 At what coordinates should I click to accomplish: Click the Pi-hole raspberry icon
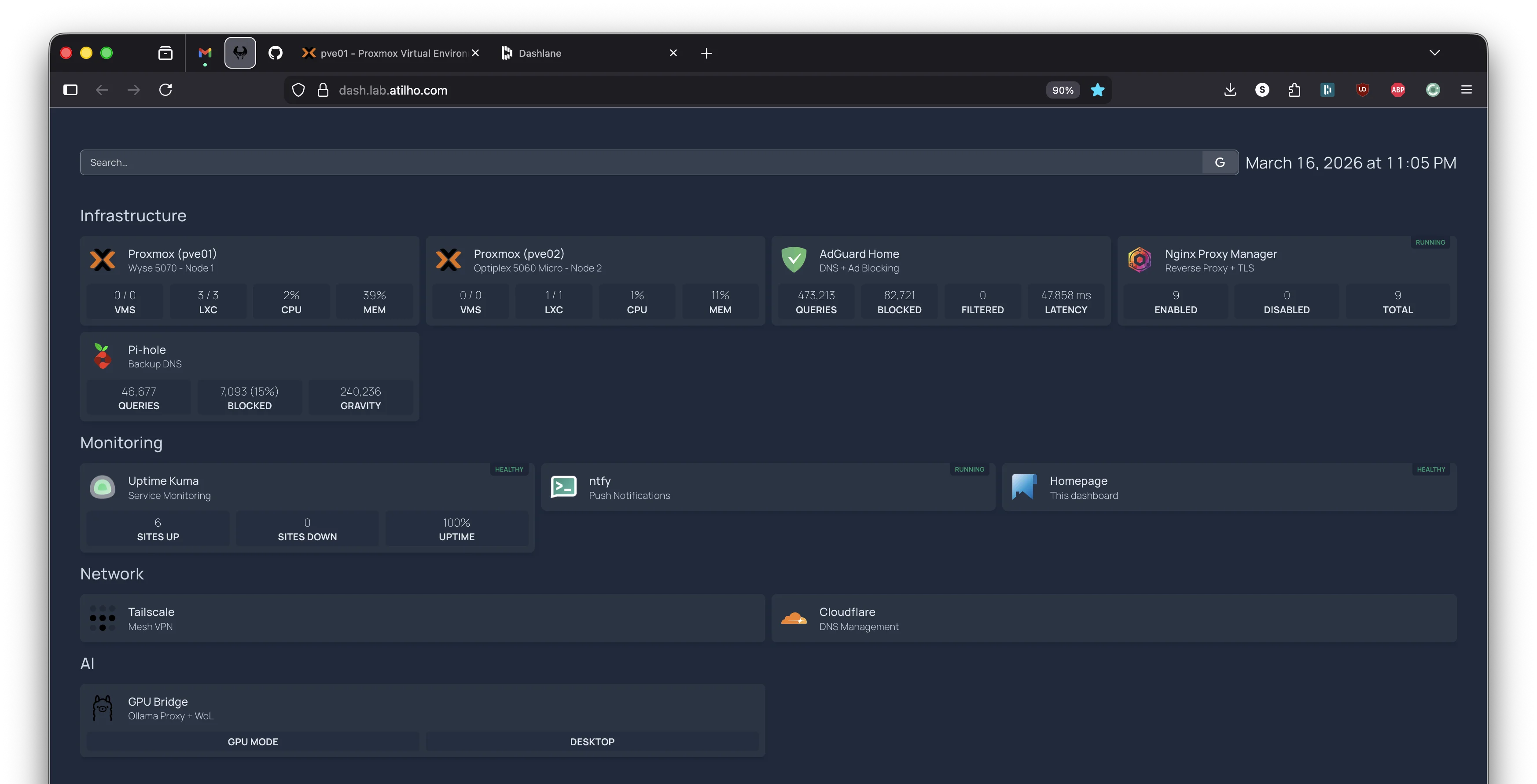[x=103, y=355]
